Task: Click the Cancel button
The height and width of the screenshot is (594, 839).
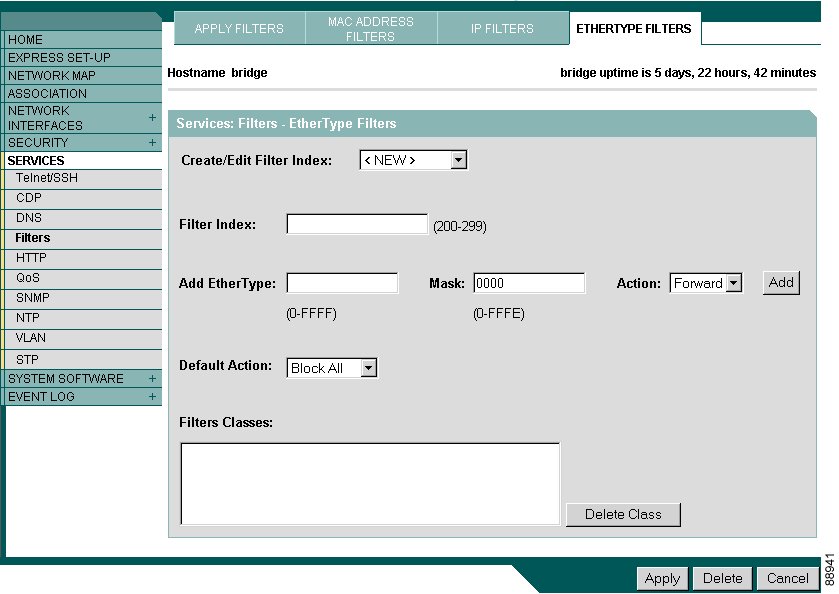Action: 787,578
